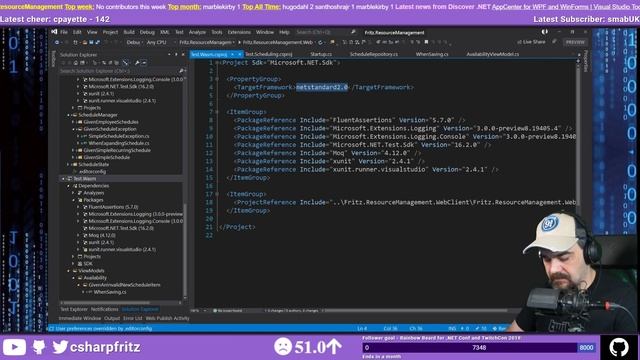Open the Error List tab
This screenshot has width=640, height=360.
pyautogui.click(x=133, y=318)
